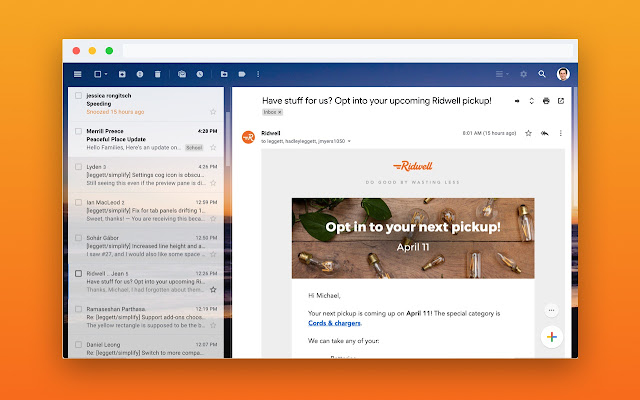This screenshot has width=640, height=400.
Task: Click the 8:01 AM message timestamp
Action: [489, 133]
